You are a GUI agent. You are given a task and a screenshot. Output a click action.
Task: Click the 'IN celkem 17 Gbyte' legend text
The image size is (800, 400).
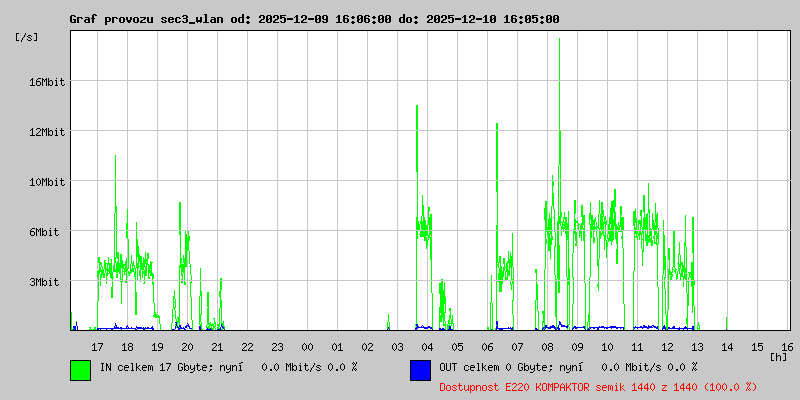click(x=161, y=367)
